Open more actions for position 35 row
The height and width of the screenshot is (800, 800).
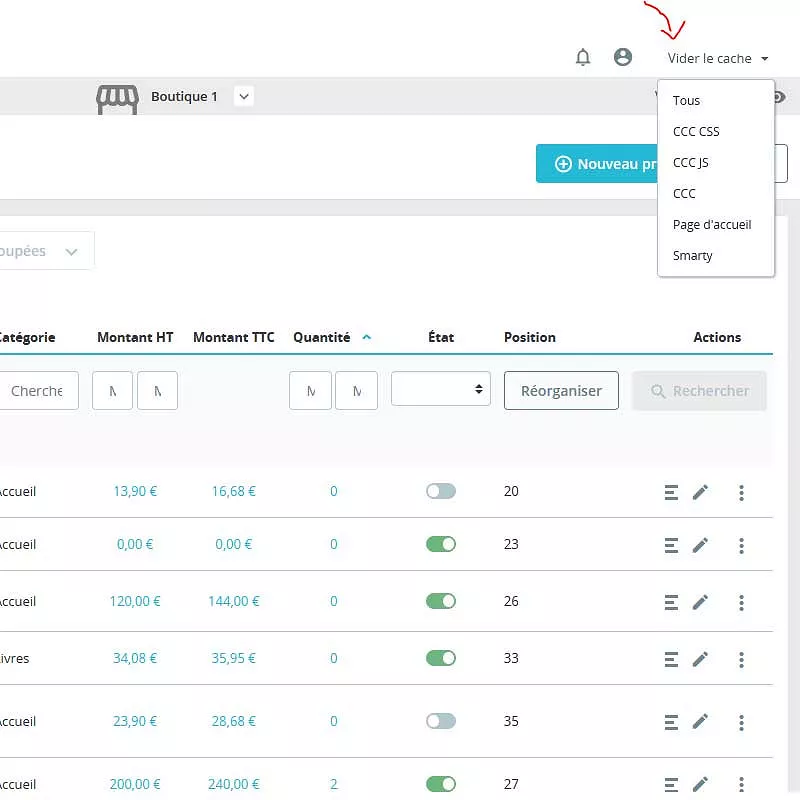click(741, 722)
